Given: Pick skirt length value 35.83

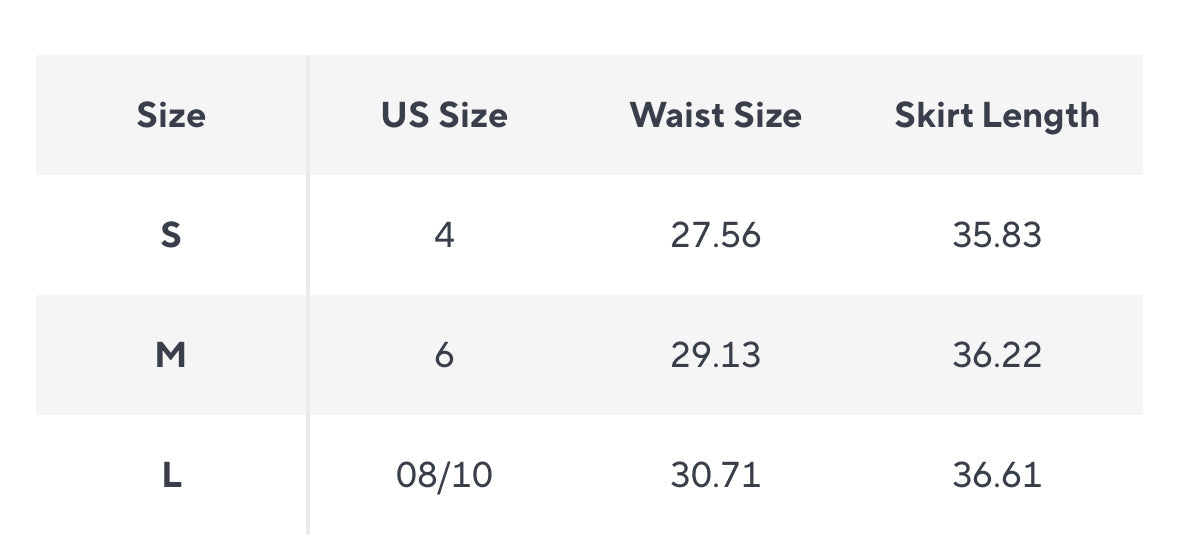Looking at the screenshot, I should tap(996, 236).
